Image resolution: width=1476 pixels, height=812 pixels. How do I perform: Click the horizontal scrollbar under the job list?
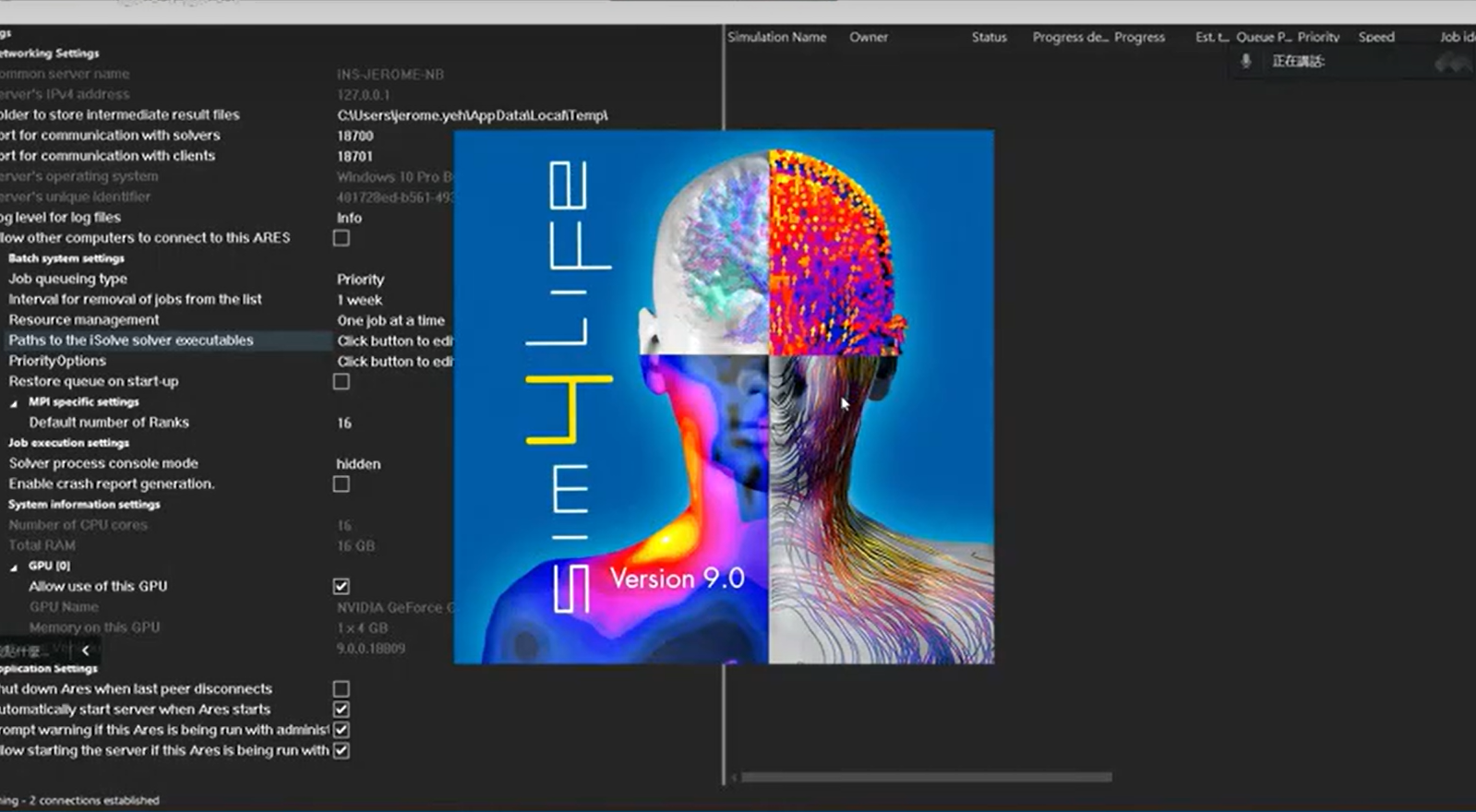point(926,777)
